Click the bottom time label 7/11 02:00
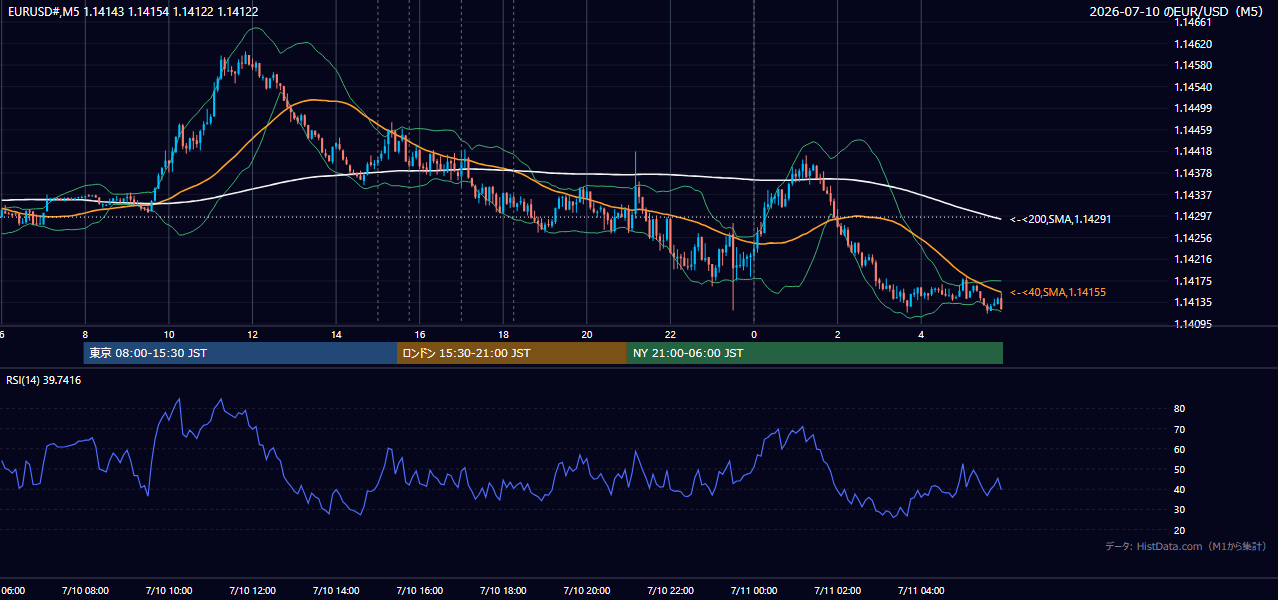 tap(837, 590)
